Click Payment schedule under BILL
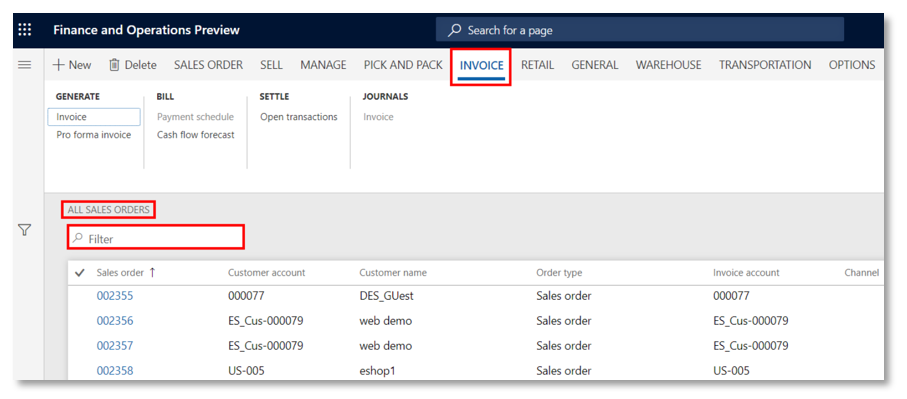The image size is (907, 399). point(196,117)
